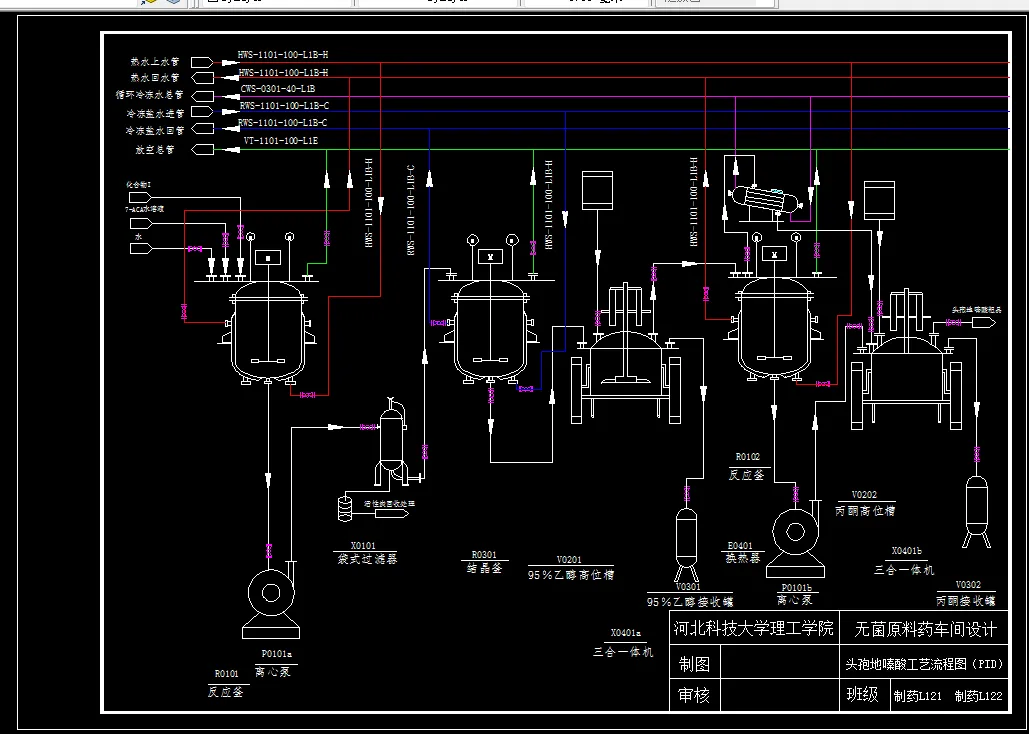Image resolution: width=1029 pixels, height=734 pixels.
Task: Select the P0101a centrifugal pump symbol
Action: pyautogui.click(x=271, y=599)
